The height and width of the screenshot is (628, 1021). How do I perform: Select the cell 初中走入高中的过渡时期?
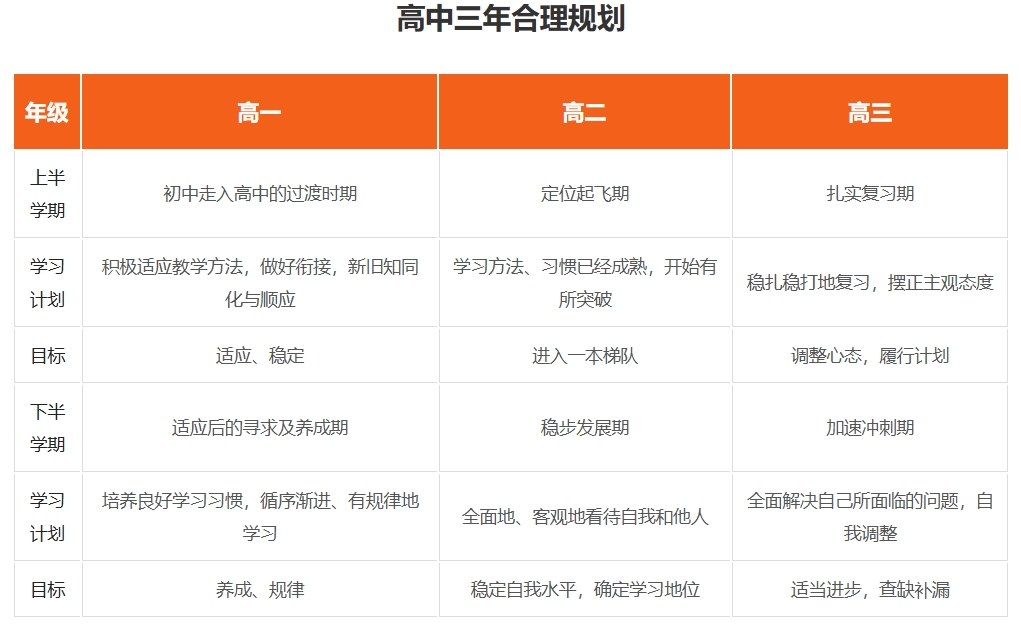(x=258, y=194)
